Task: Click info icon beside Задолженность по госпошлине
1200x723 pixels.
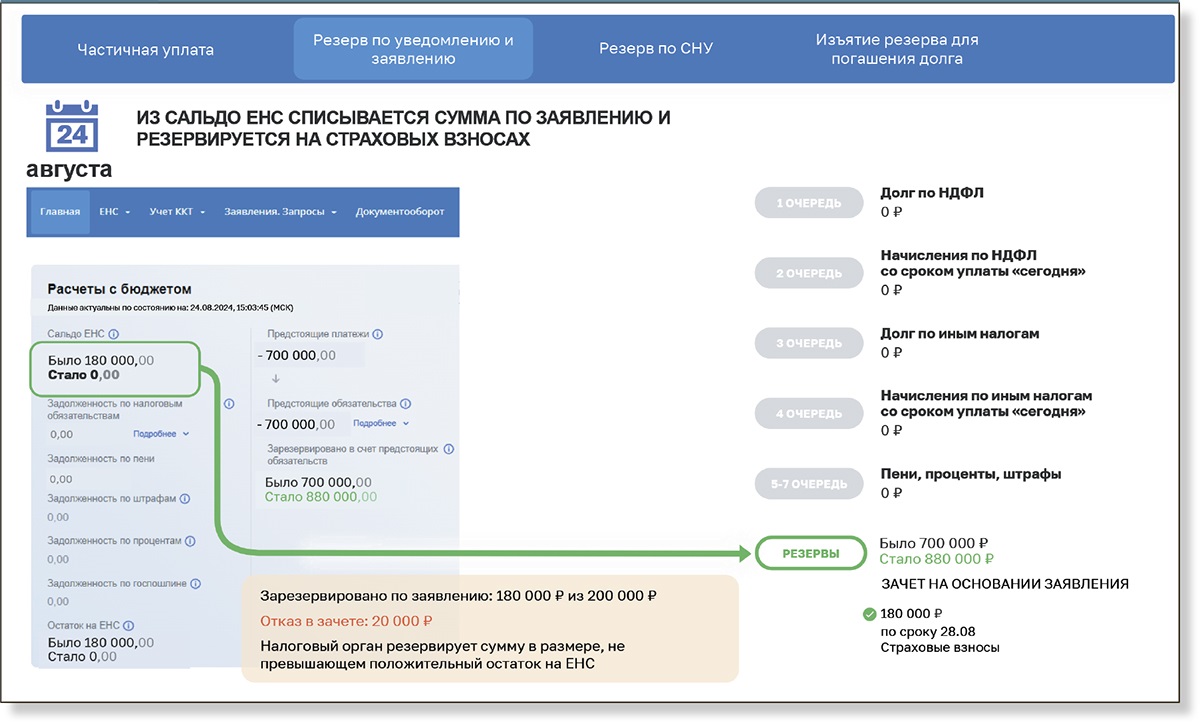Action: (196, 583)
